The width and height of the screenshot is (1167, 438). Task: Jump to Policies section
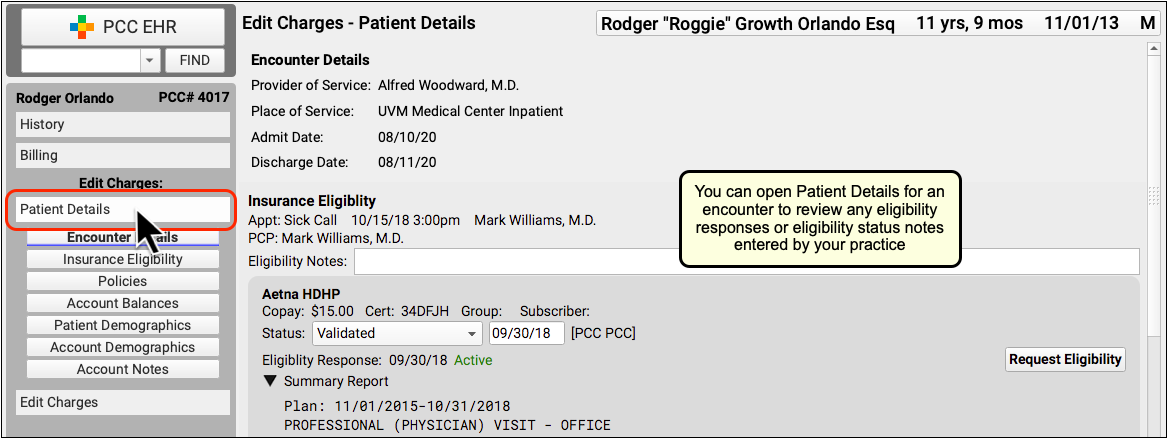click(123, 281)
